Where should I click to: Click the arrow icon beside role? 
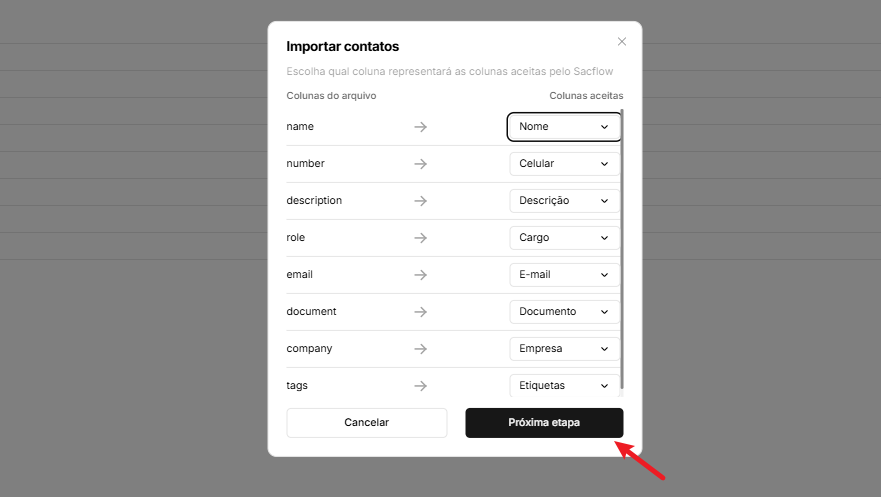click(x=421, y=238)
